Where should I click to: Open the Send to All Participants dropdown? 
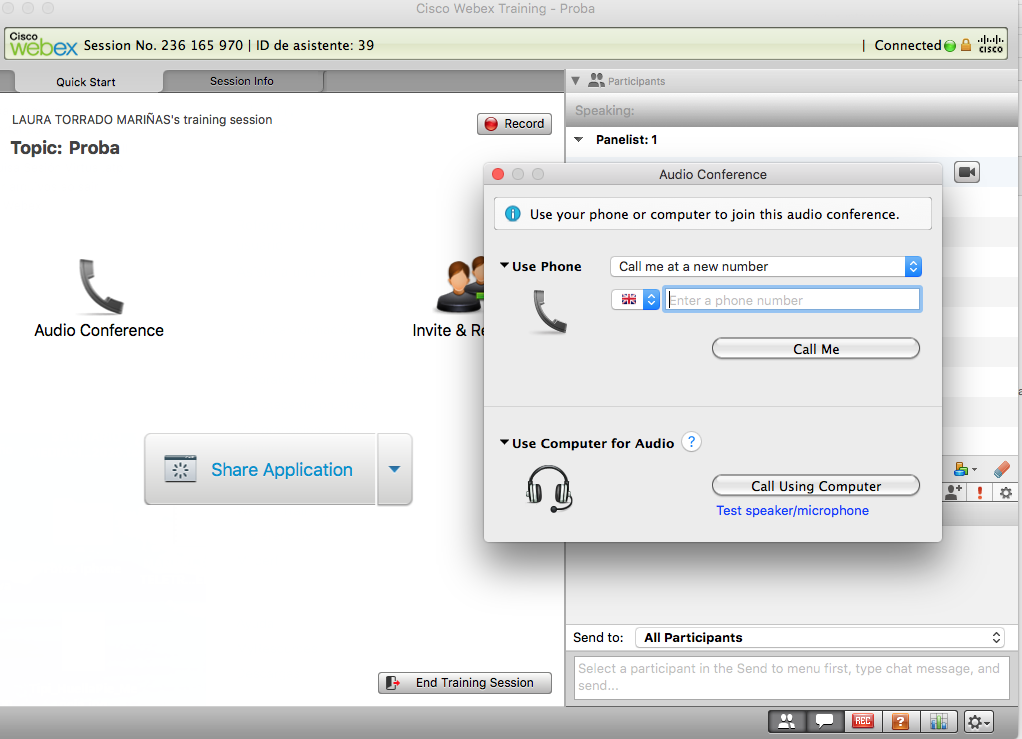pyautogui.click(x=820, y=637)
